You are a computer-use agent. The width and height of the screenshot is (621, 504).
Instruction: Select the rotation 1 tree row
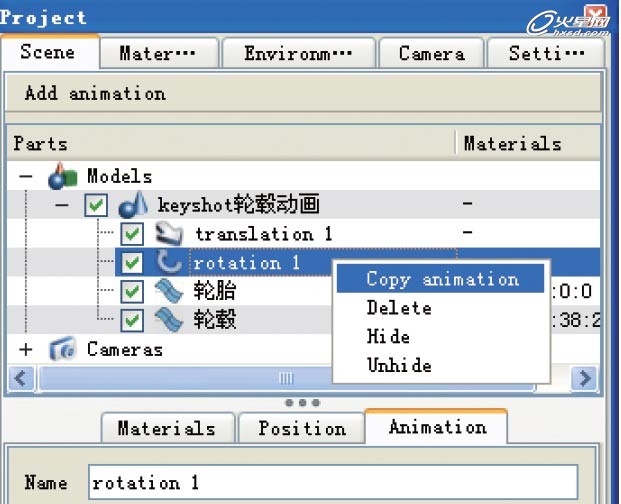point(246,262)
